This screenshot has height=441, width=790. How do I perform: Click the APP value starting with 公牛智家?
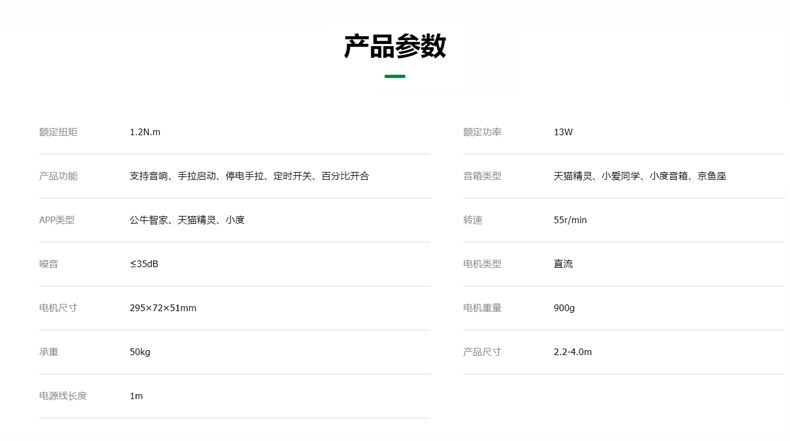coord(187,220)
